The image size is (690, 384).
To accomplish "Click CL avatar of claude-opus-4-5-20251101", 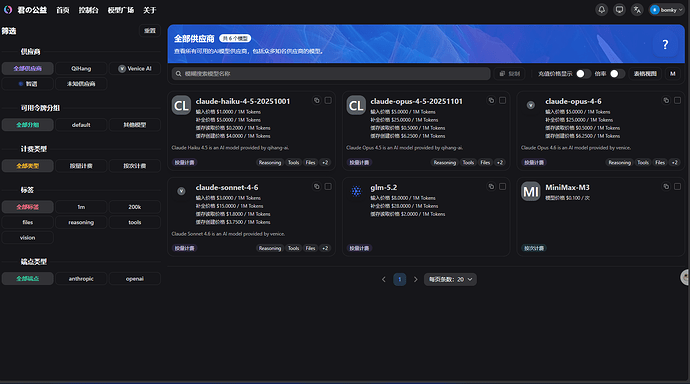I will (x=356, y=106).
